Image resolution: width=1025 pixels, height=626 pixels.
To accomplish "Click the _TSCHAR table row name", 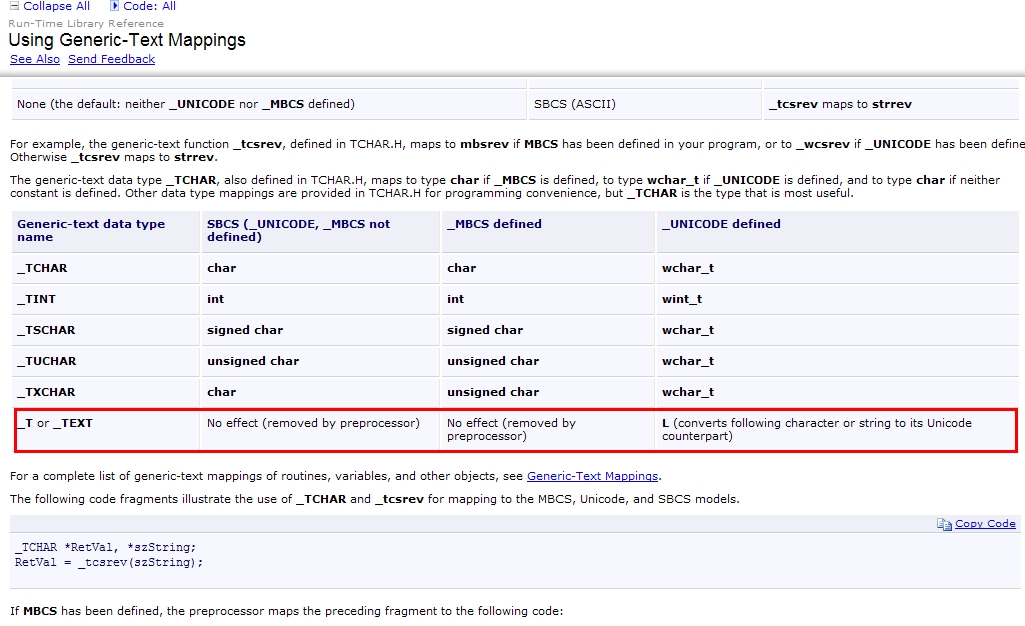I will pyautogui.click(x=46, y=330).
